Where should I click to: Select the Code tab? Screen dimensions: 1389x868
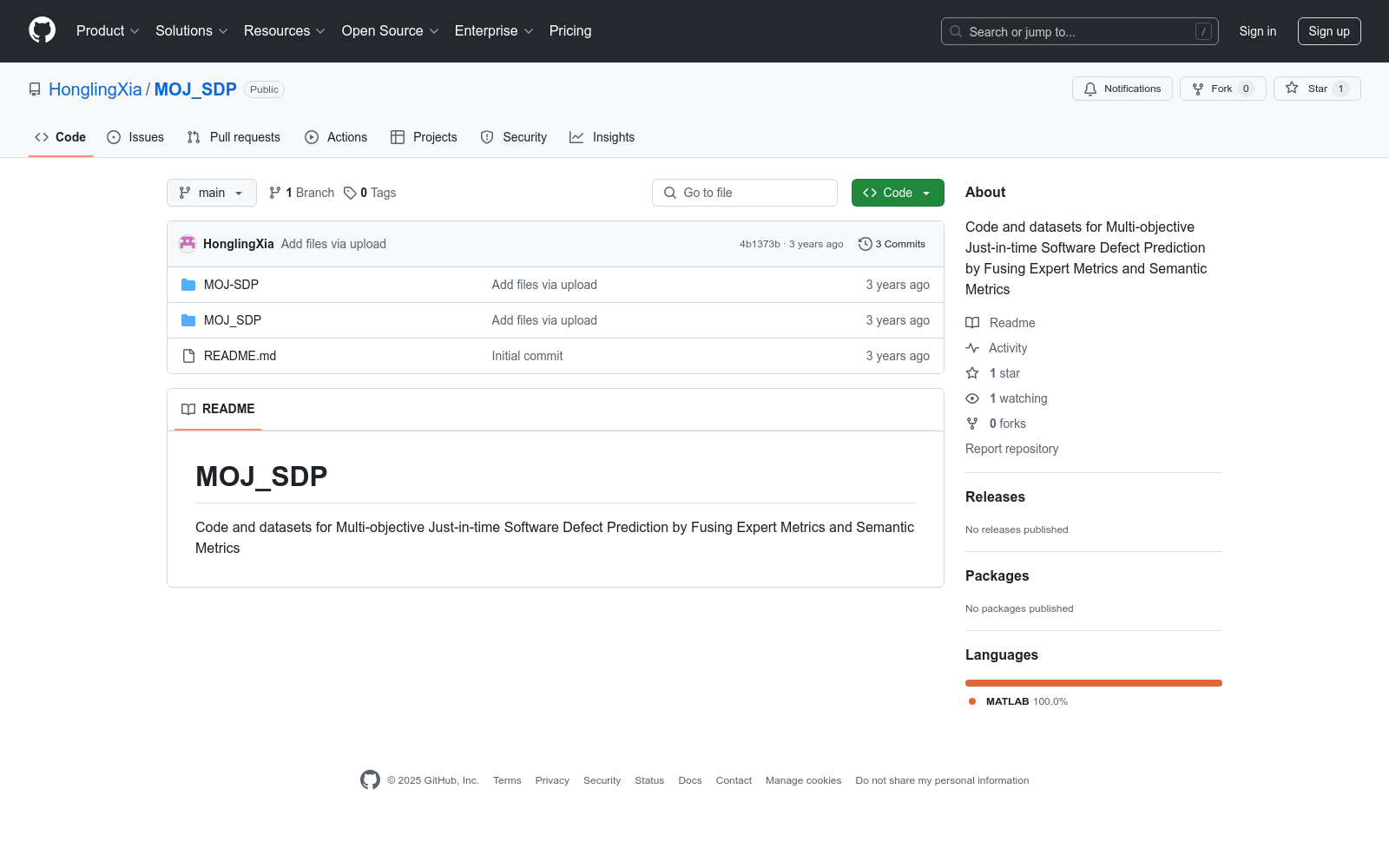coord(61,137)
